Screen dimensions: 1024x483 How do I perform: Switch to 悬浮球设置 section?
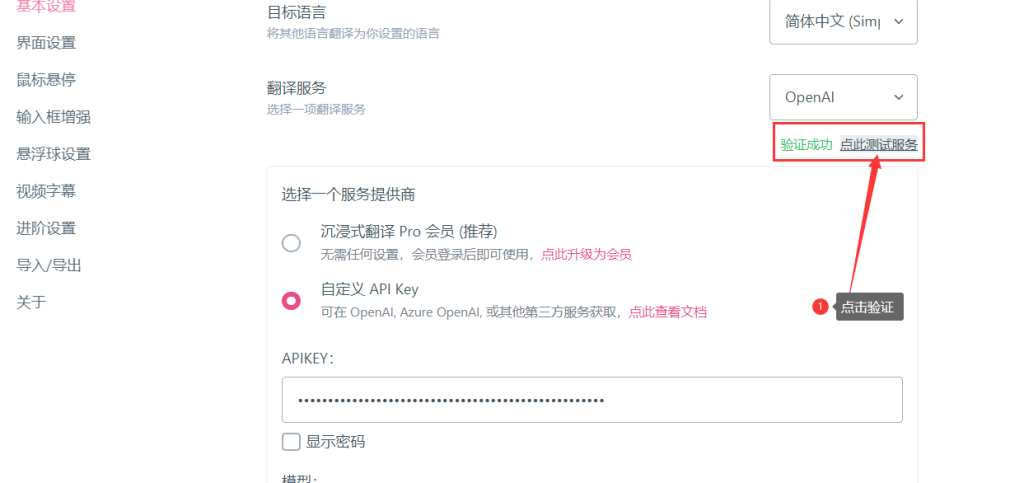pyautogui.click(x=54, y=155)
